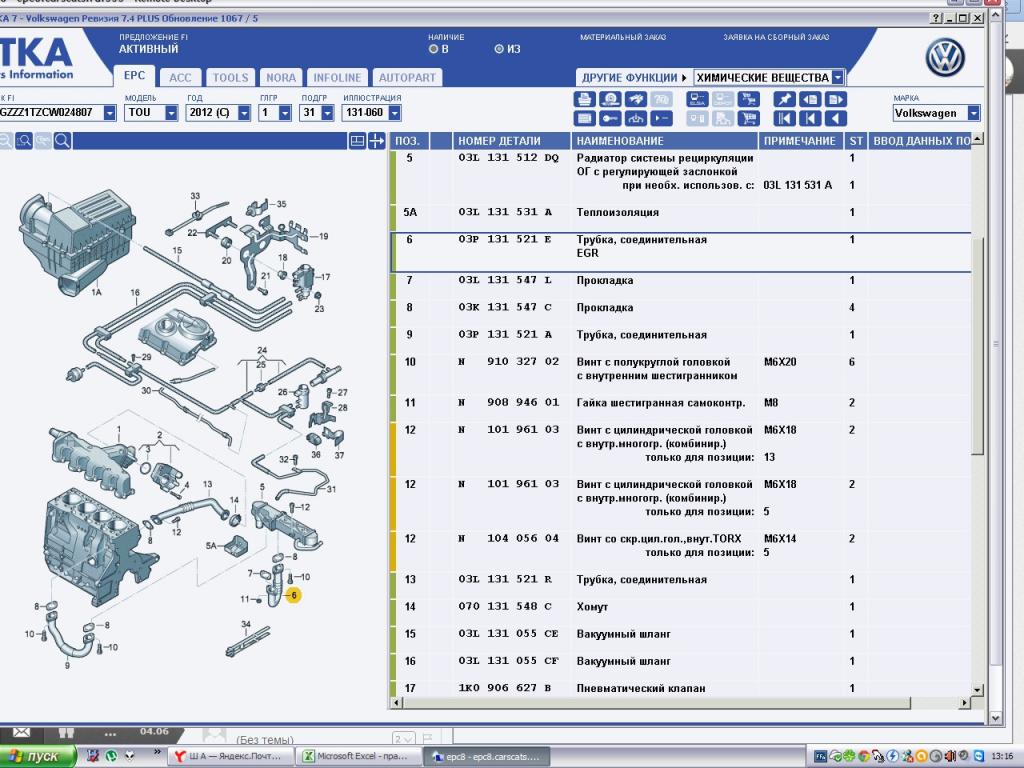Screen dimensions: 1024x768
Task: Click the download-to-tray icon
Action: 636,119
